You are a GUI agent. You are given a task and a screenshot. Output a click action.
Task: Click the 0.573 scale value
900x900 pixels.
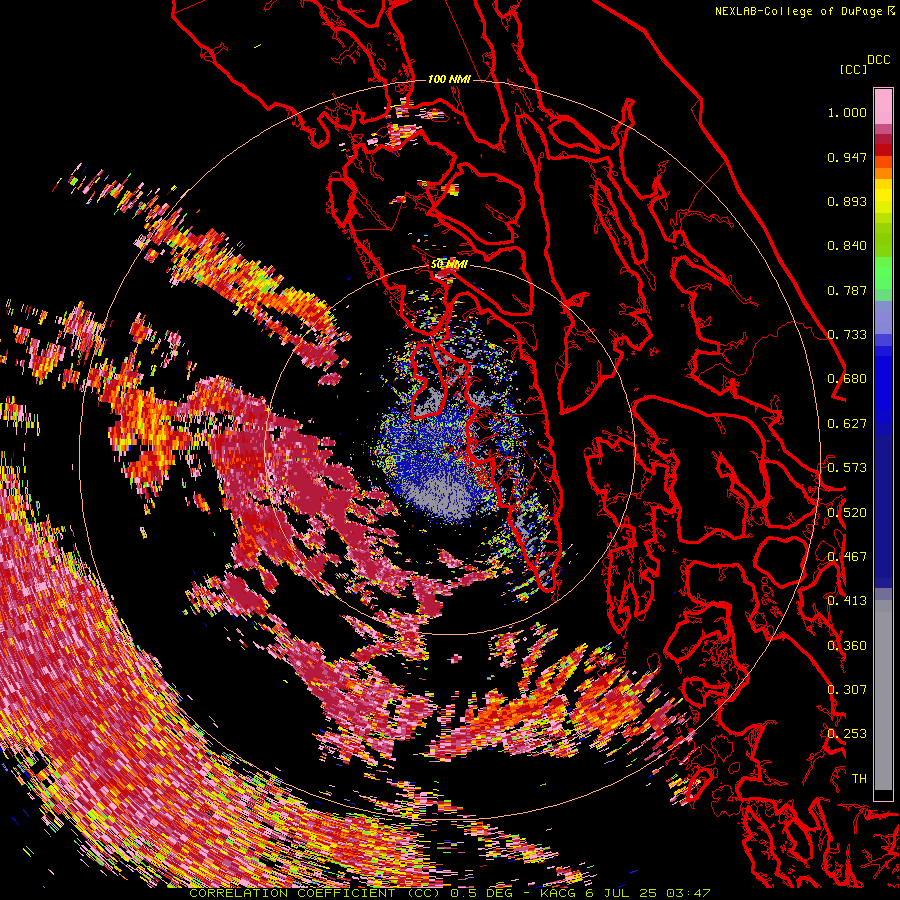847,468
